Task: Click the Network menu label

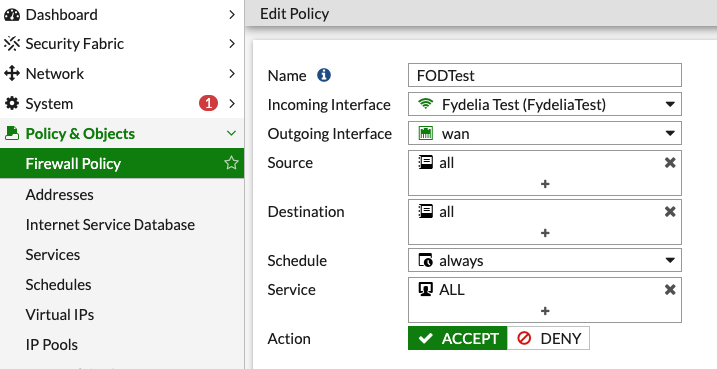Action: 54,74
